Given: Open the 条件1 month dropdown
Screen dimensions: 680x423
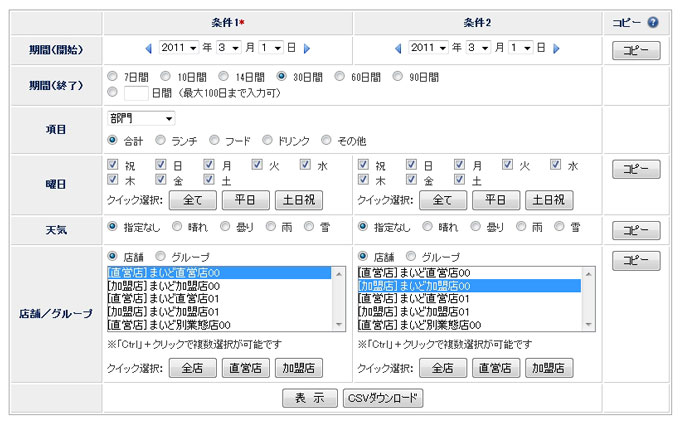Looking at the screenshot, I should [229, 48].
